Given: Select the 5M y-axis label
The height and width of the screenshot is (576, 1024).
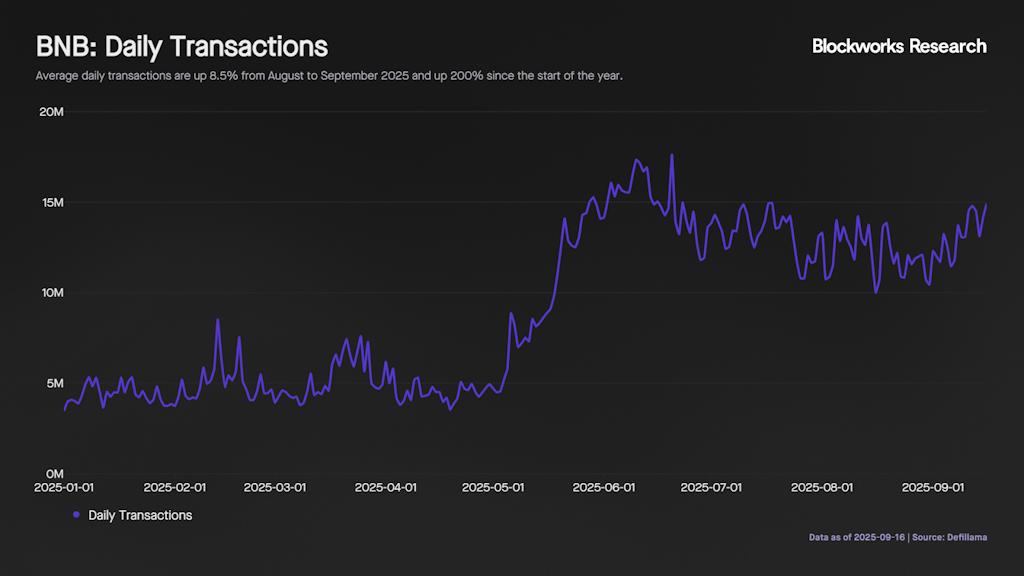Looking at the screenshot, I should pyautogui.click(x=52, y=384).
